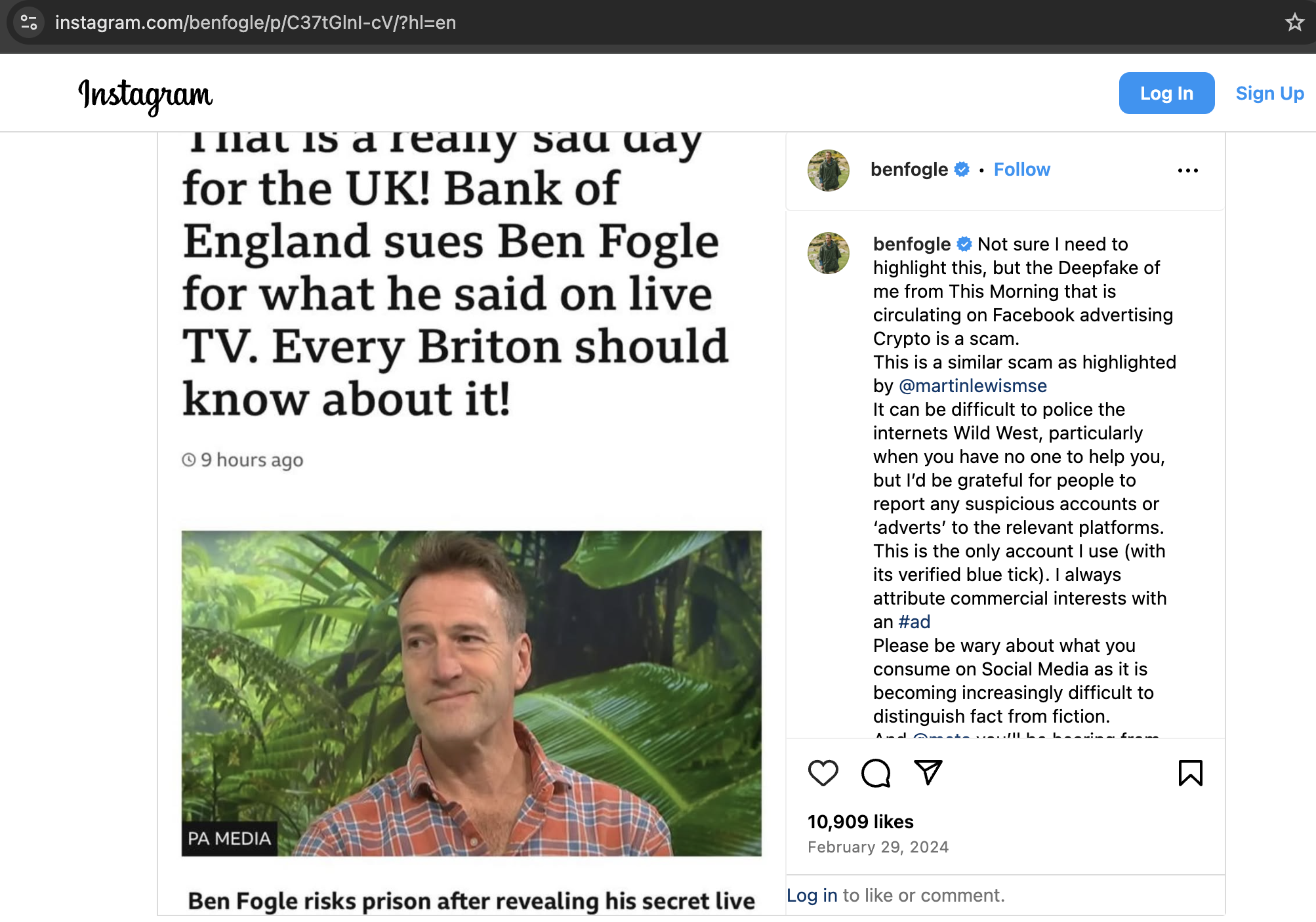Select Sign Up in the header

click(x=1269, y=93)
